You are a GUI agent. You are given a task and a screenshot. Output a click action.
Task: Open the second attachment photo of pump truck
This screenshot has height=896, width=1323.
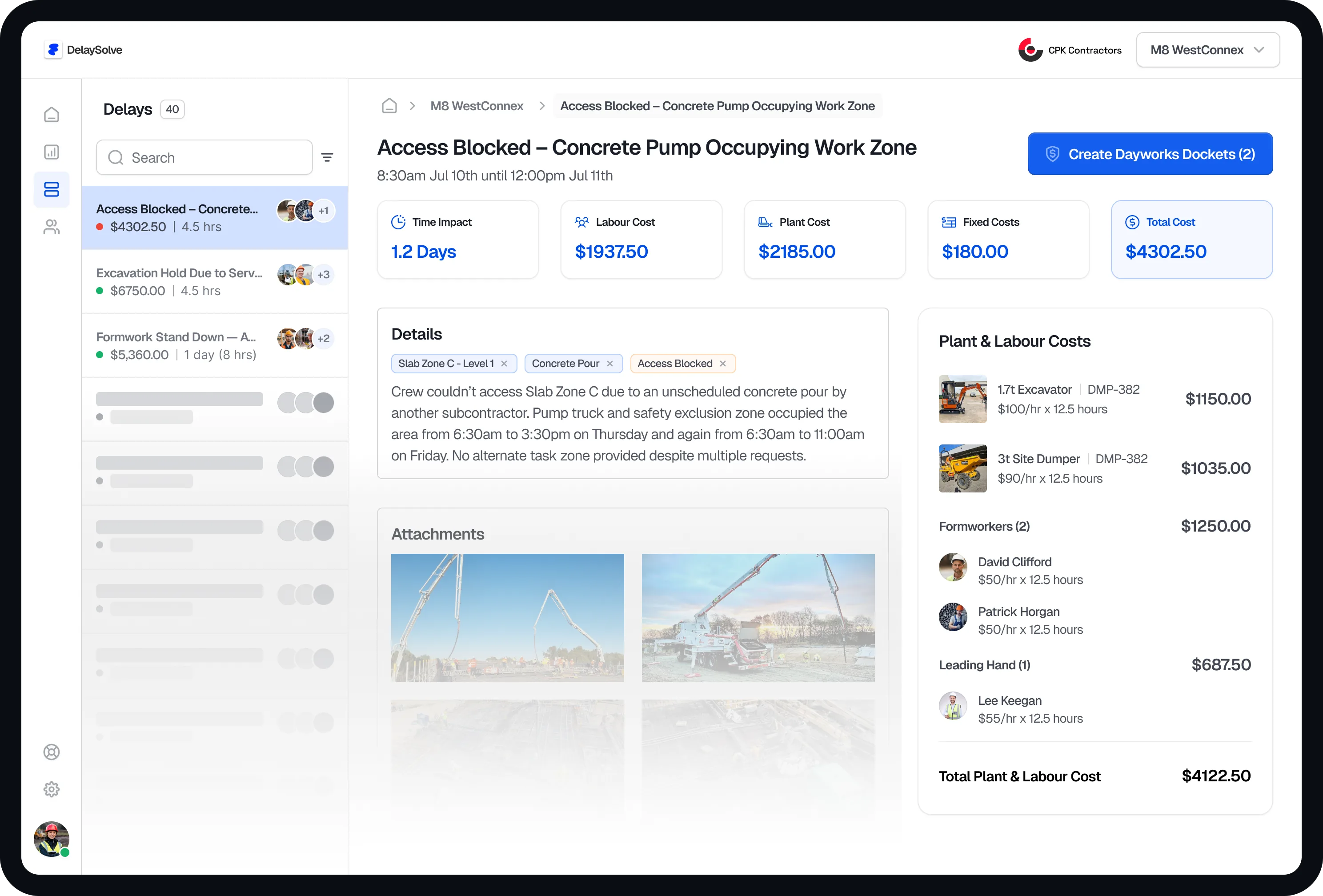tap(758, 618)
